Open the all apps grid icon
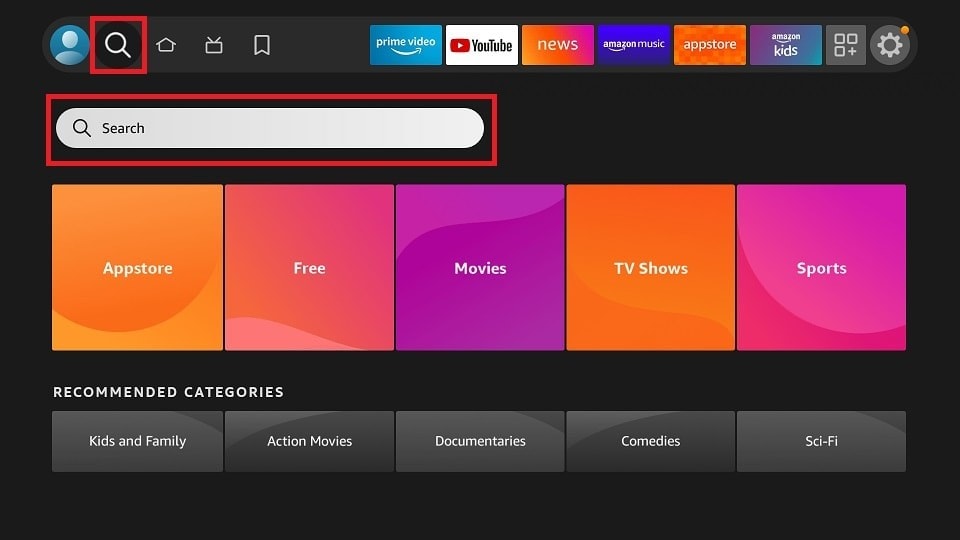Viewport: 960px width, 540px height. [x=846, y=45]
